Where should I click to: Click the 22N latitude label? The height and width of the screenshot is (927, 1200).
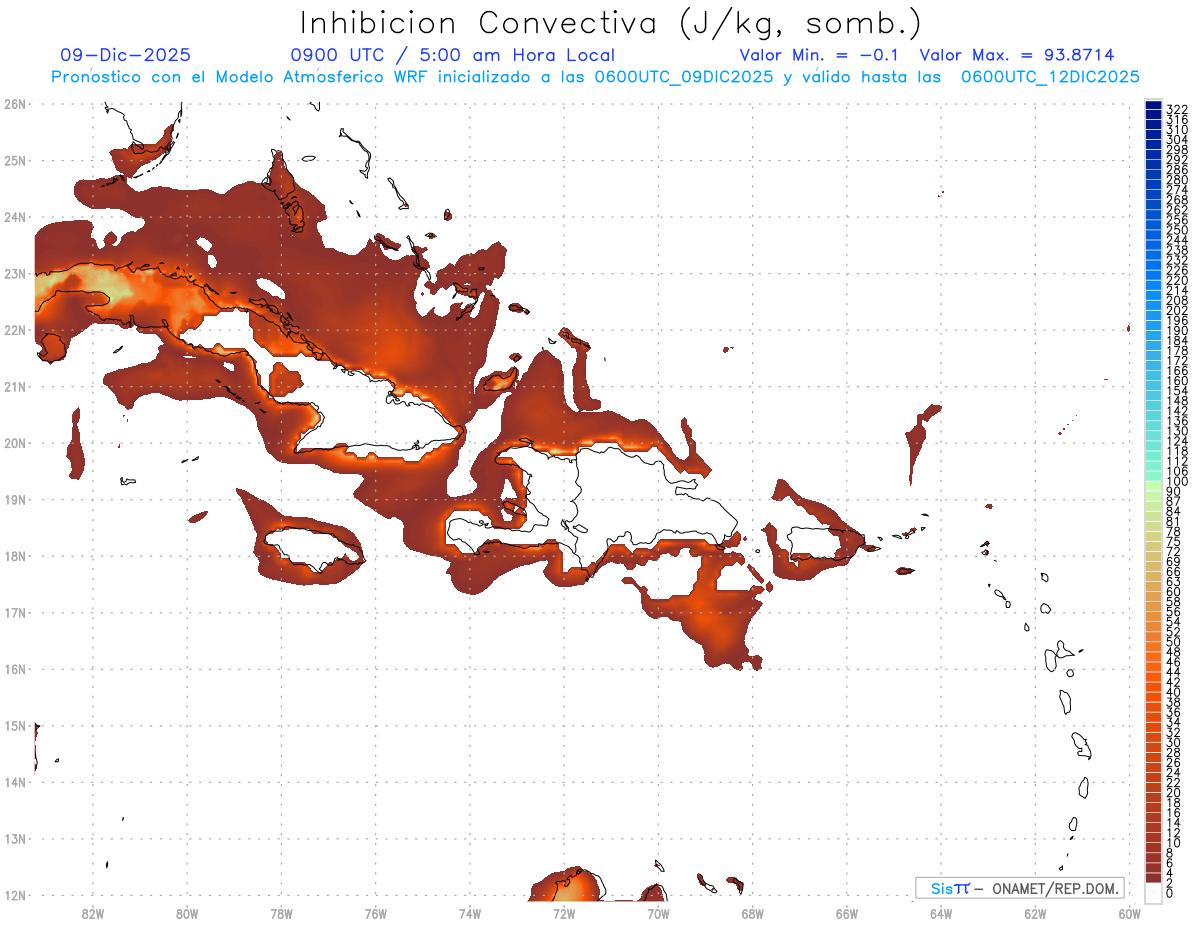(x=15, y=330)
